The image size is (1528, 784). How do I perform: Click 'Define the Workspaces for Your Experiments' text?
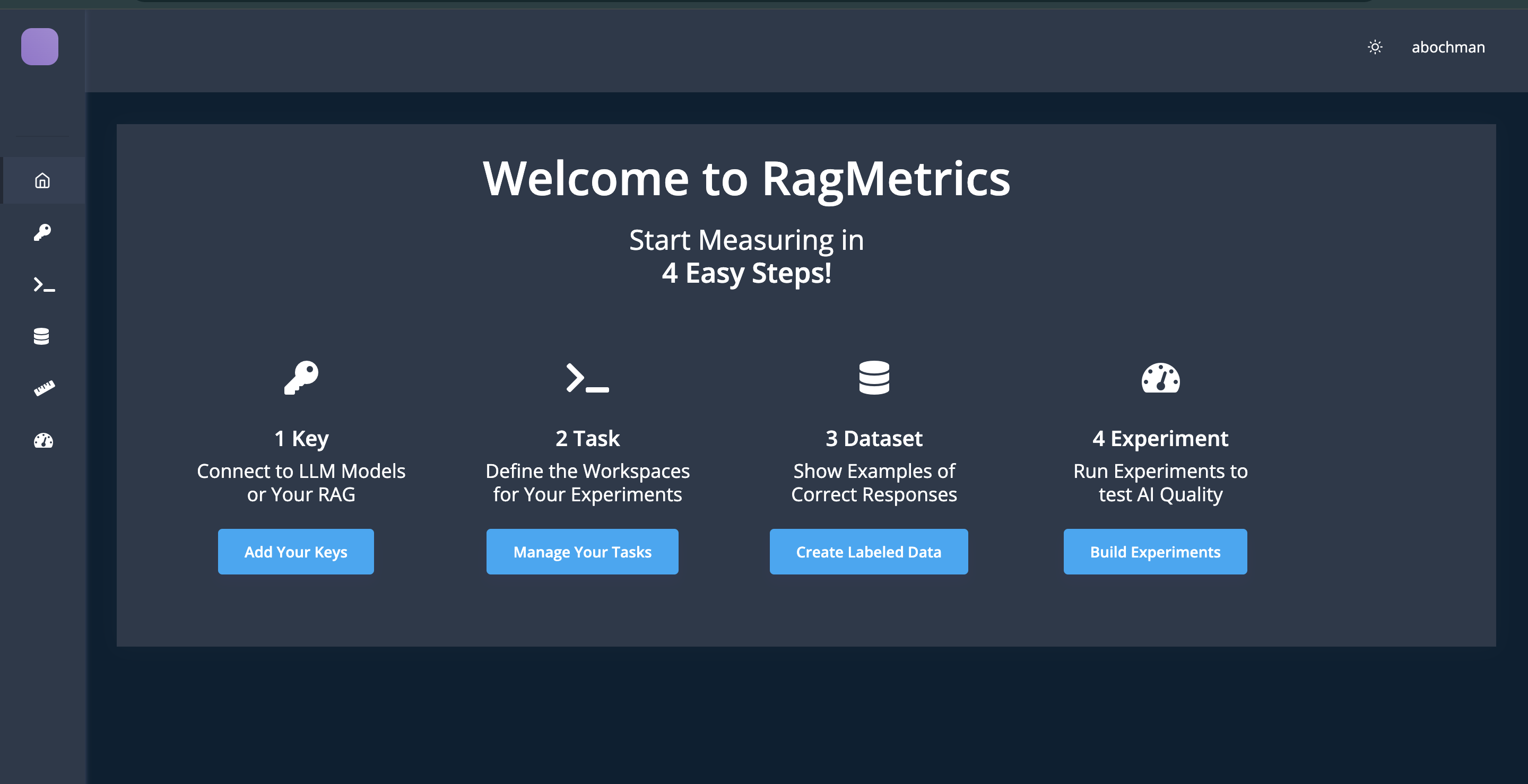(587, 483)
